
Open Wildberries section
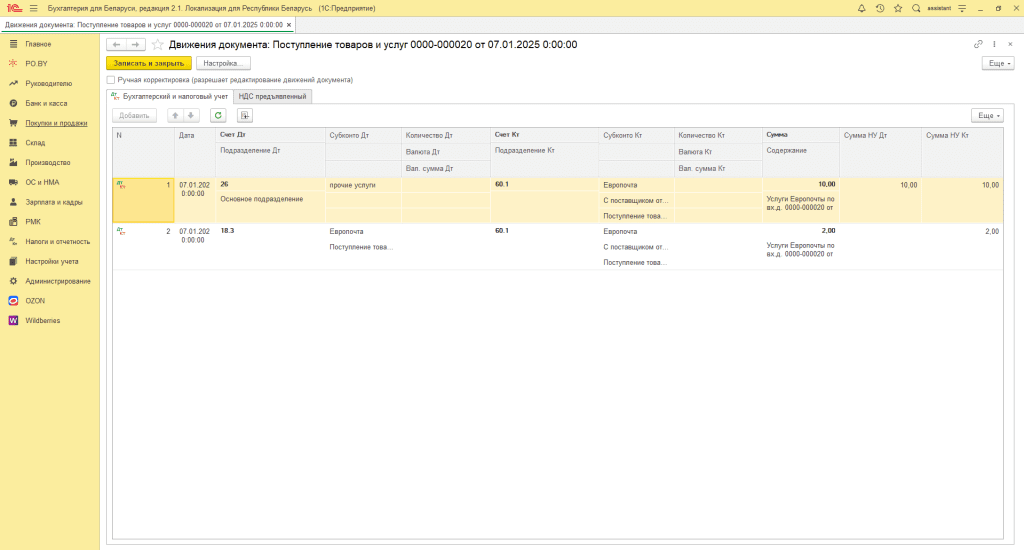coord(42,321)
